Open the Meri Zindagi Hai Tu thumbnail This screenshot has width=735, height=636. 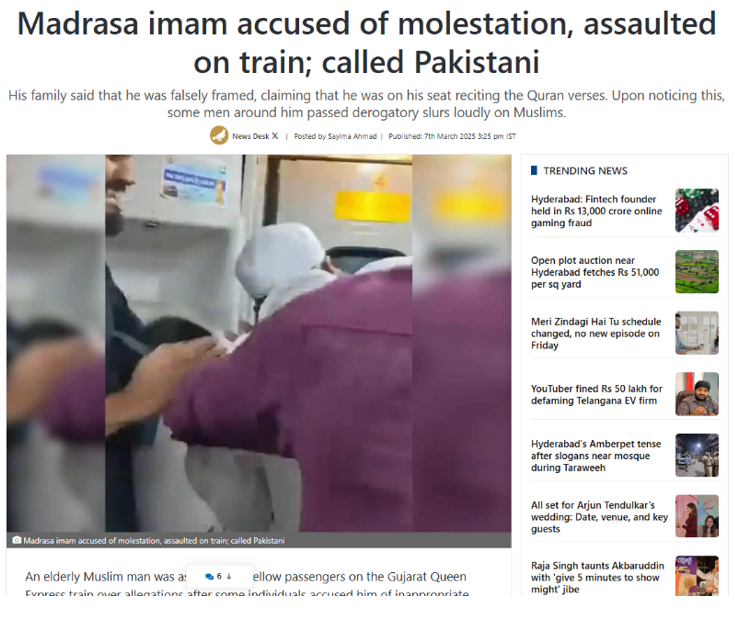(697, 333)
